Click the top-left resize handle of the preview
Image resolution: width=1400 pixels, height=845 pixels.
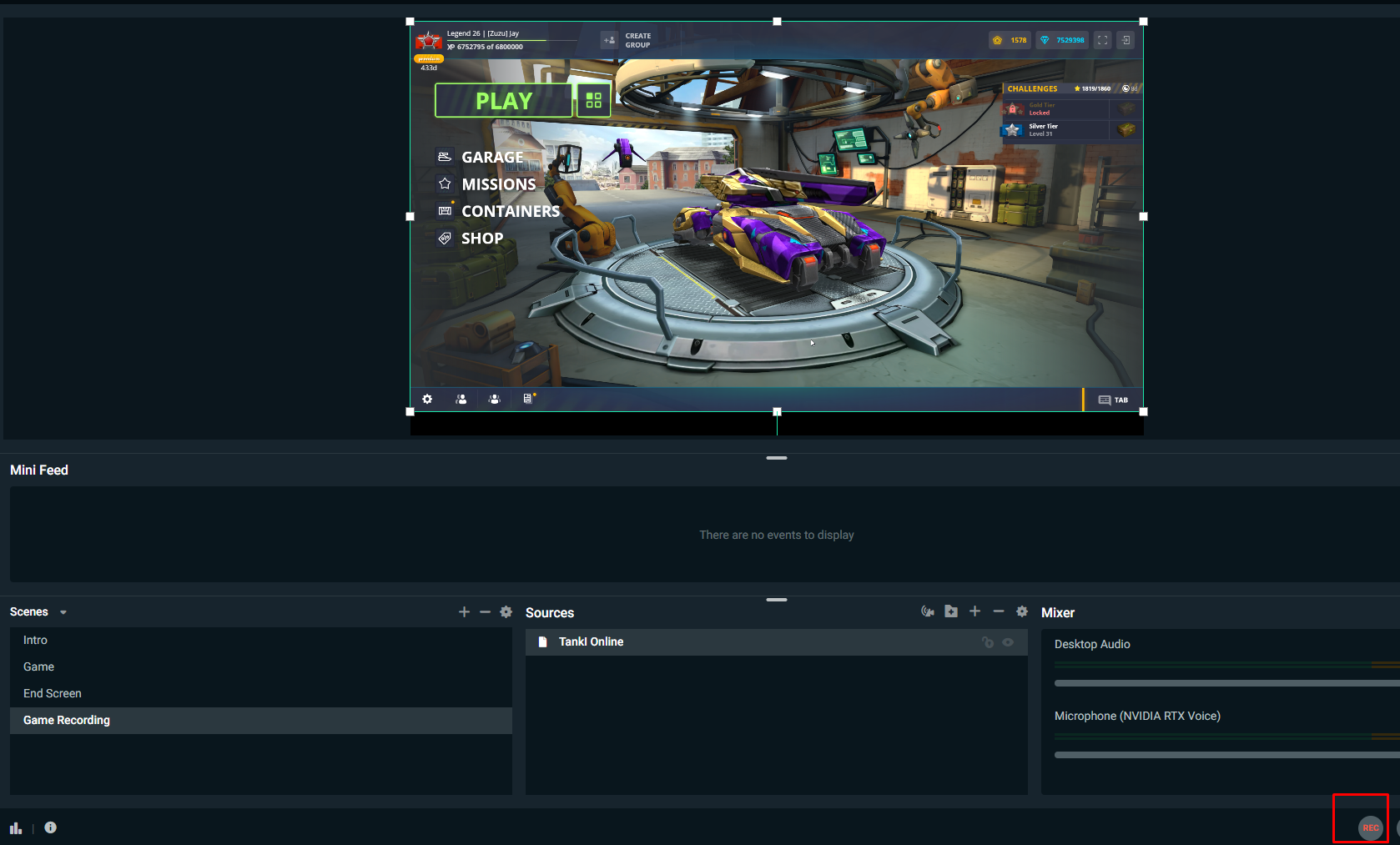point(410,22)
